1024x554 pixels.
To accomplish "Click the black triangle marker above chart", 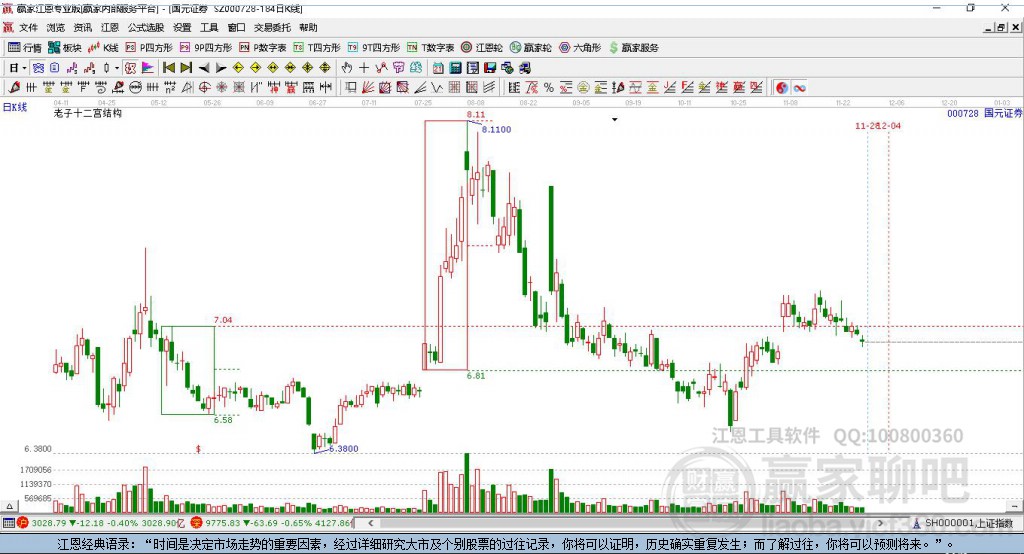I will tap(615, 120).
